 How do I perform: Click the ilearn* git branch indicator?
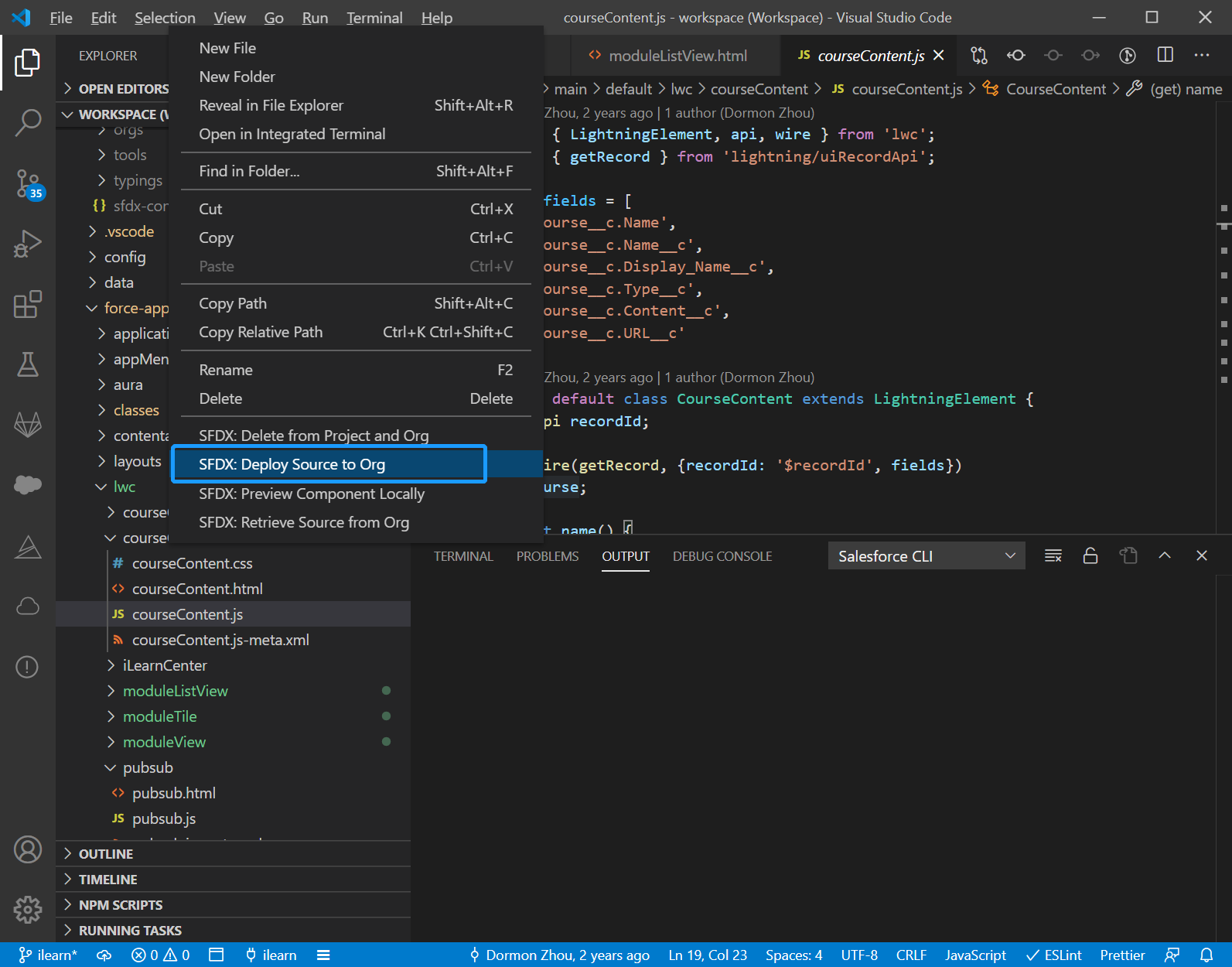point(48,955)
